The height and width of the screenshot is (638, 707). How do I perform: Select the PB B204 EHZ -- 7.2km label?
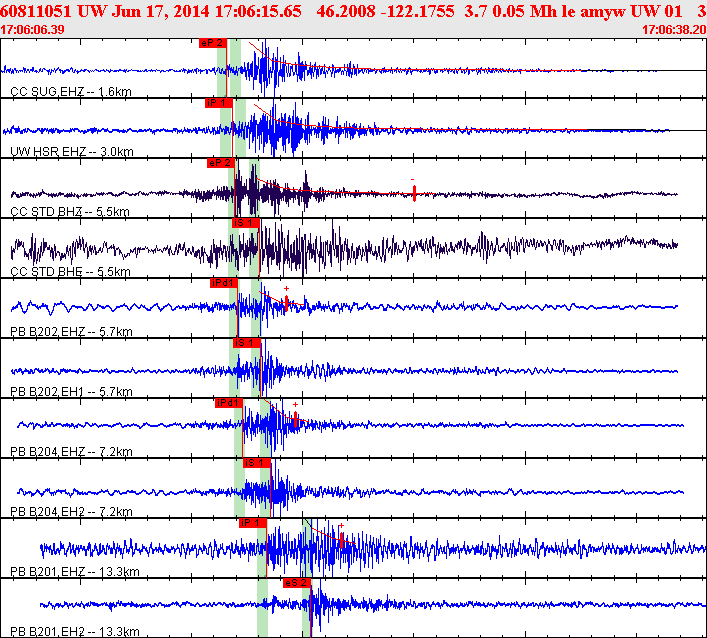[x=71, y=452]
